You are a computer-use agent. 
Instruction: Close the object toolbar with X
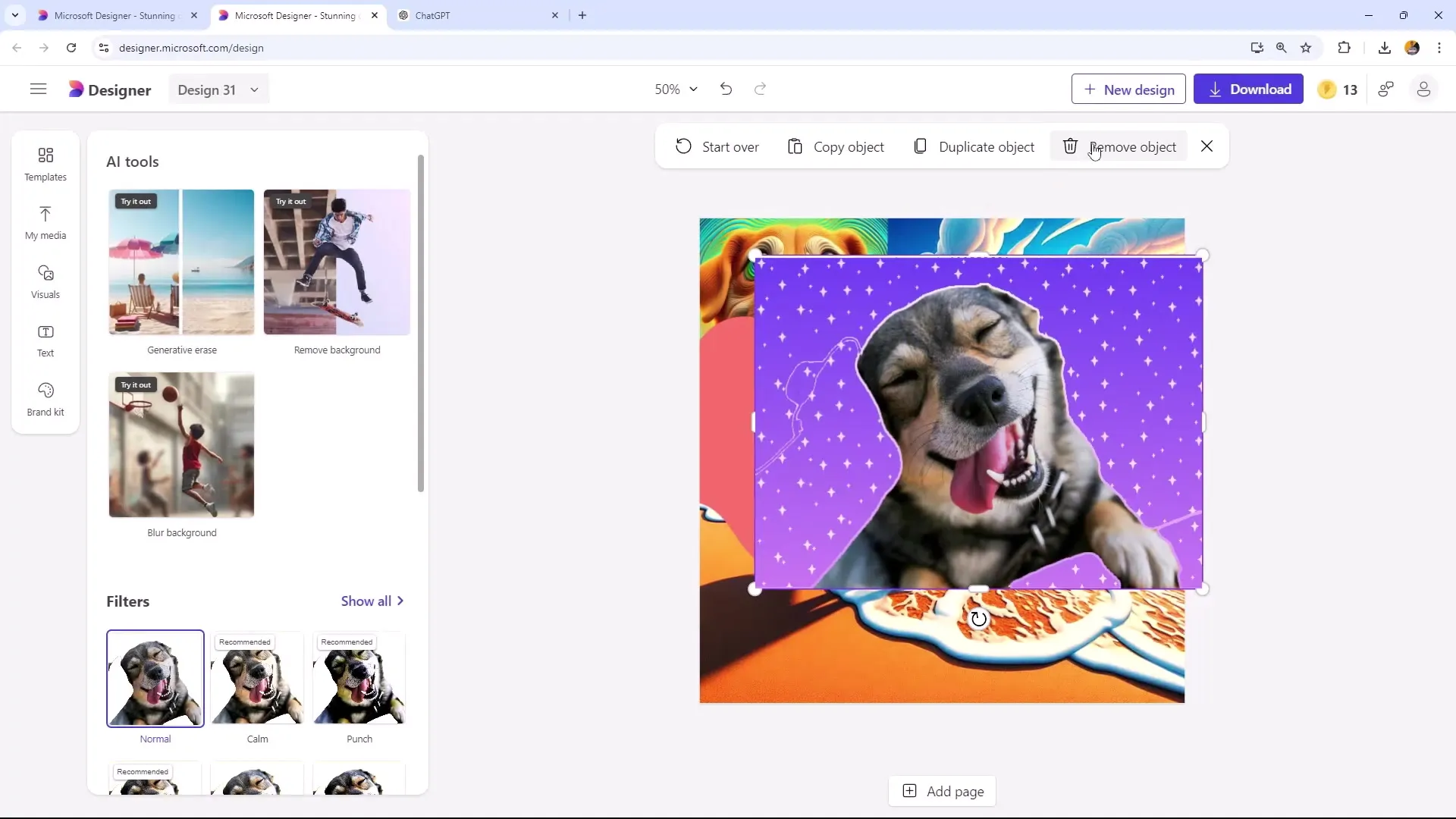pos(1207,146)
